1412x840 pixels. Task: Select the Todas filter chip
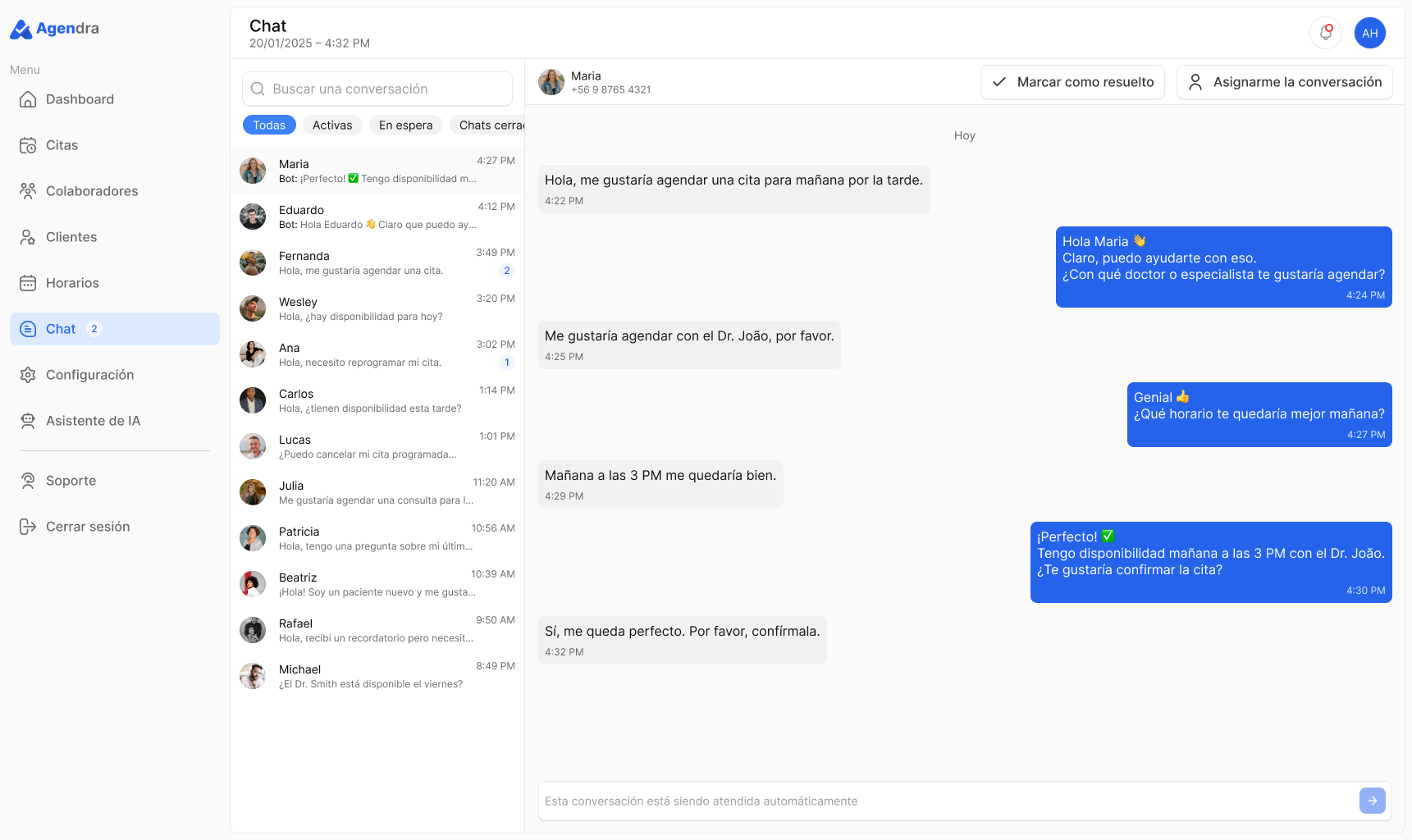(x=269, y=125)
